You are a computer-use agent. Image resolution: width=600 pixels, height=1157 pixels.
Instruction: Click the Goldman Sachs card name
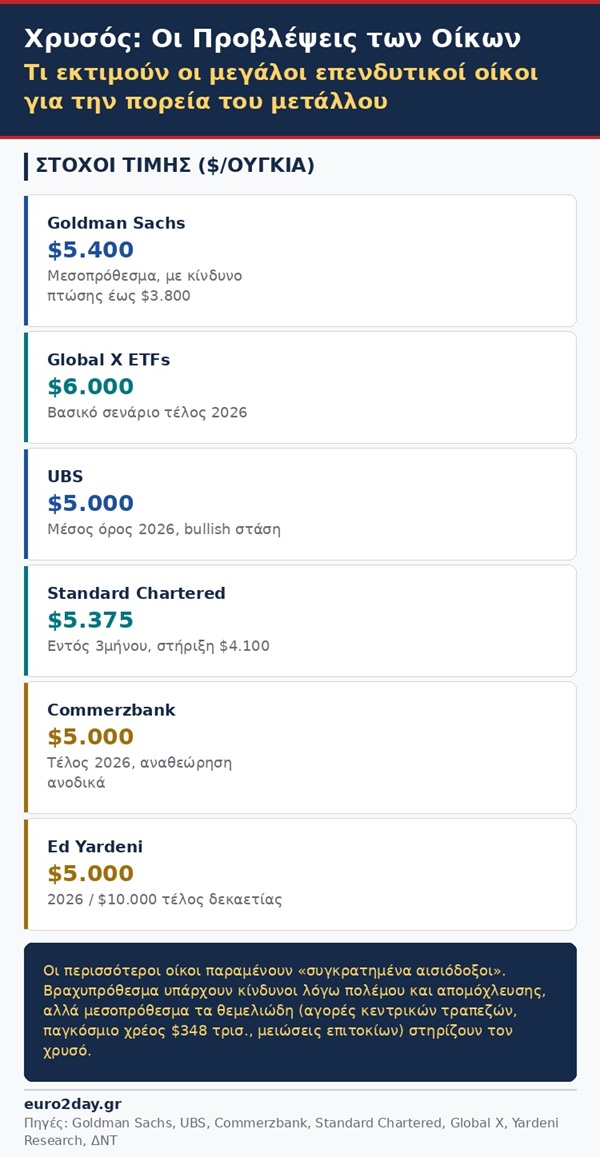116,223
